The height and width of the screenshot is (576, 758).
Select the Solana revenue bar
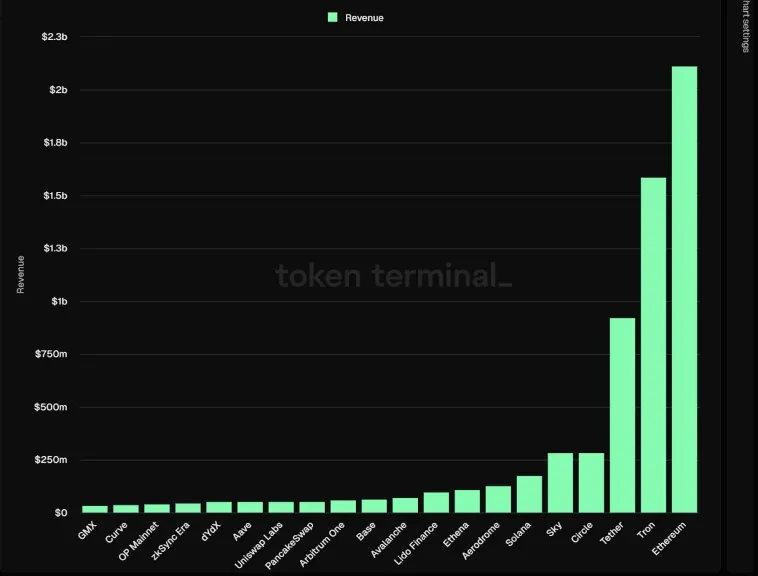point(529,494)
